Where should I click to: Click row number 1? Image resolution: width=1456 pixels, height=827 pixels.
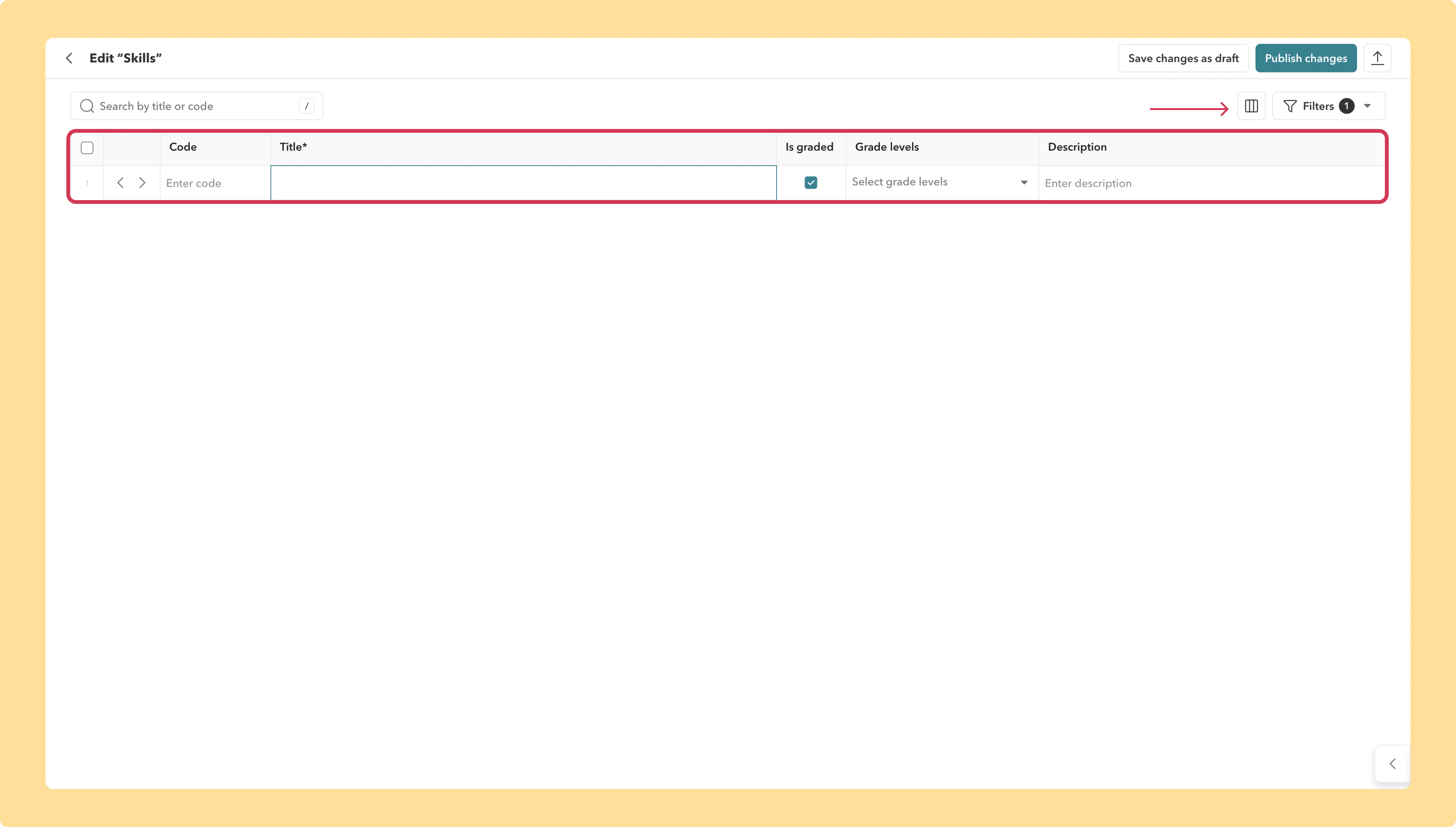(x=87, y=183)
